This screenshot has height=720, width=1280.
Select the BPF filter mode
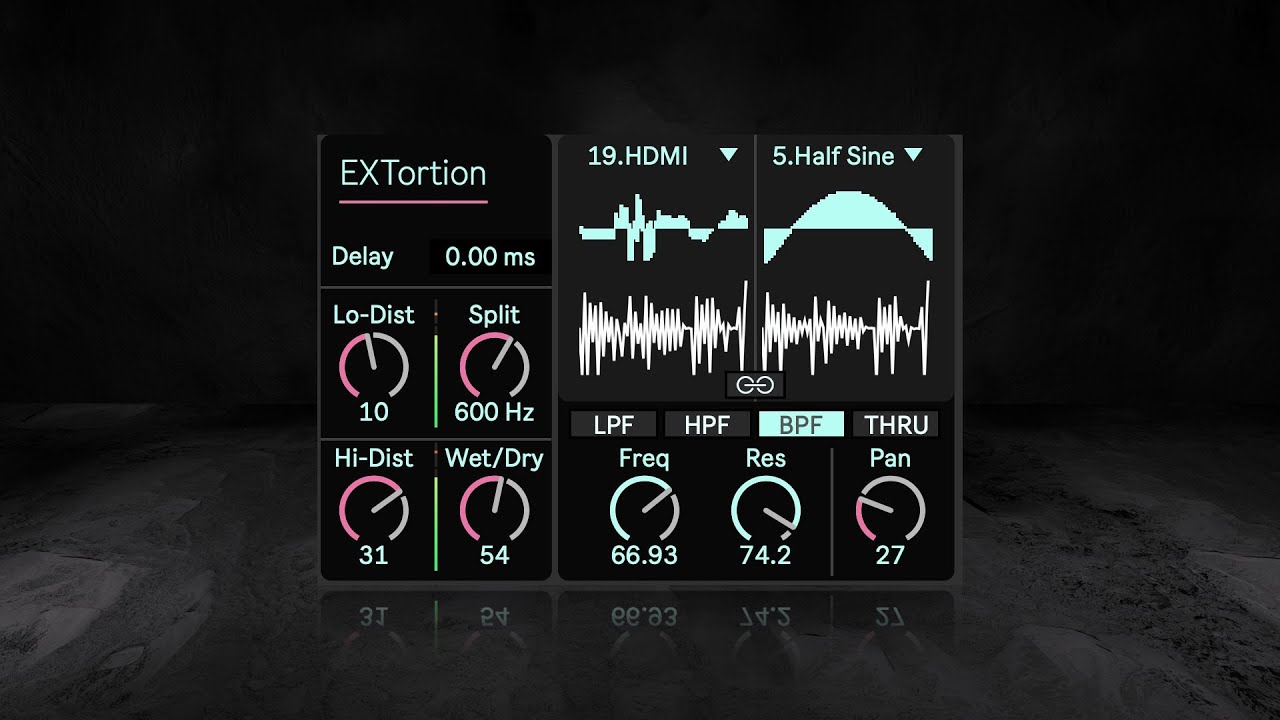tap(801, 424)
